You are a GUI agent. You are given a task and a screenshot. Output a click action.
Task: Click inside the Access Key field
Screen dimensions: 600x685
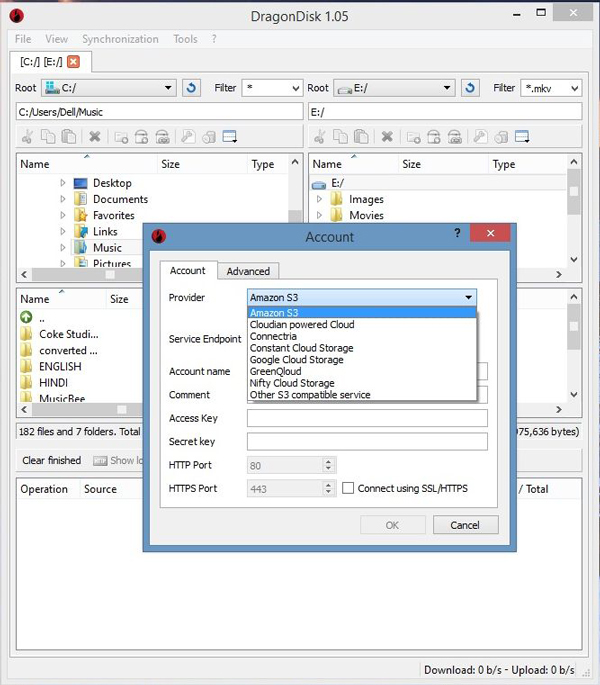[x=367, y=418]
